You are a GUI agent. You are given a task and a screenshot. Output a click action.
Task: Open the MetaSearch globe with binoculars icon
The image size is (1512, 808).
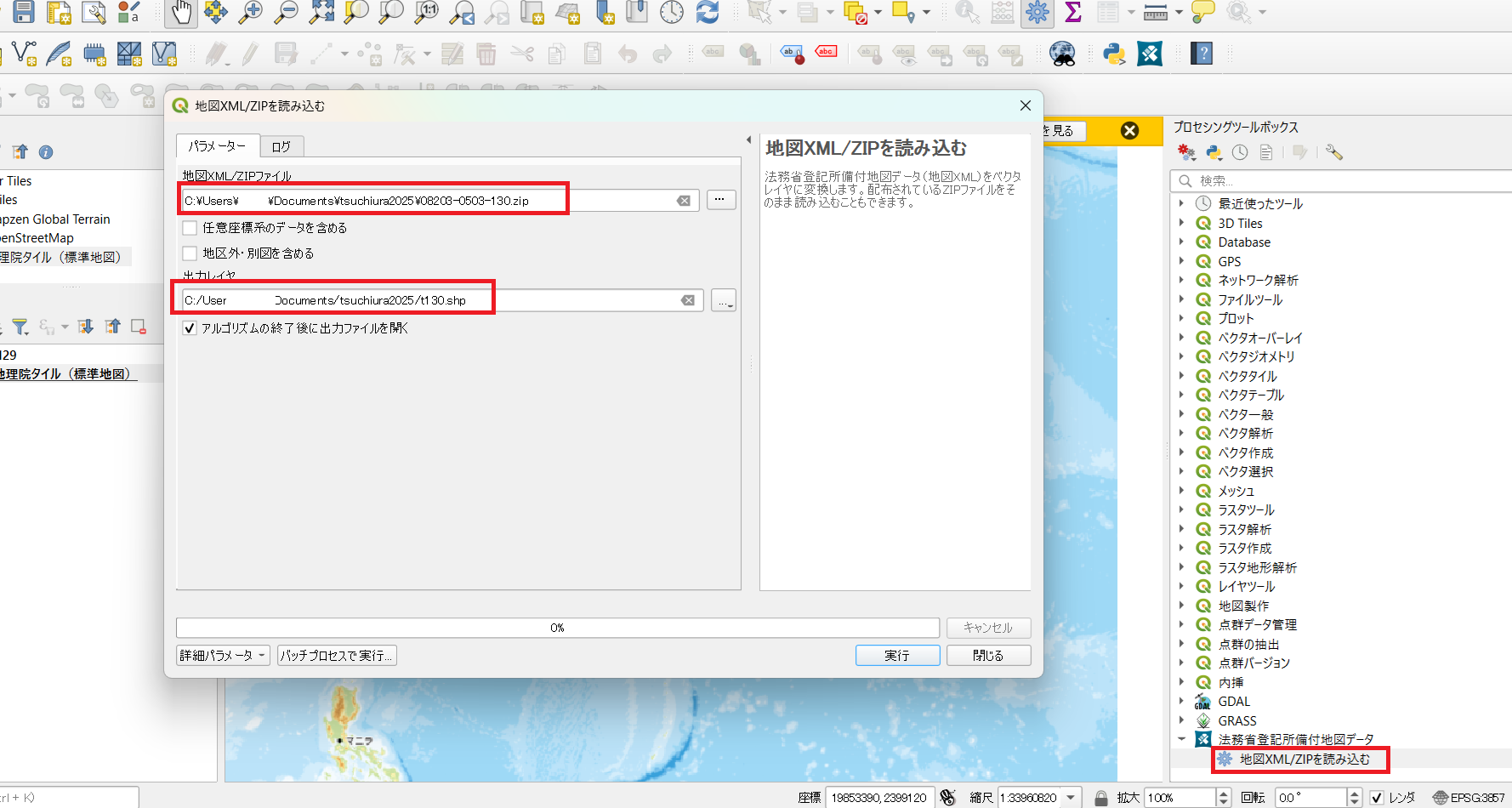pos(1062,54)
